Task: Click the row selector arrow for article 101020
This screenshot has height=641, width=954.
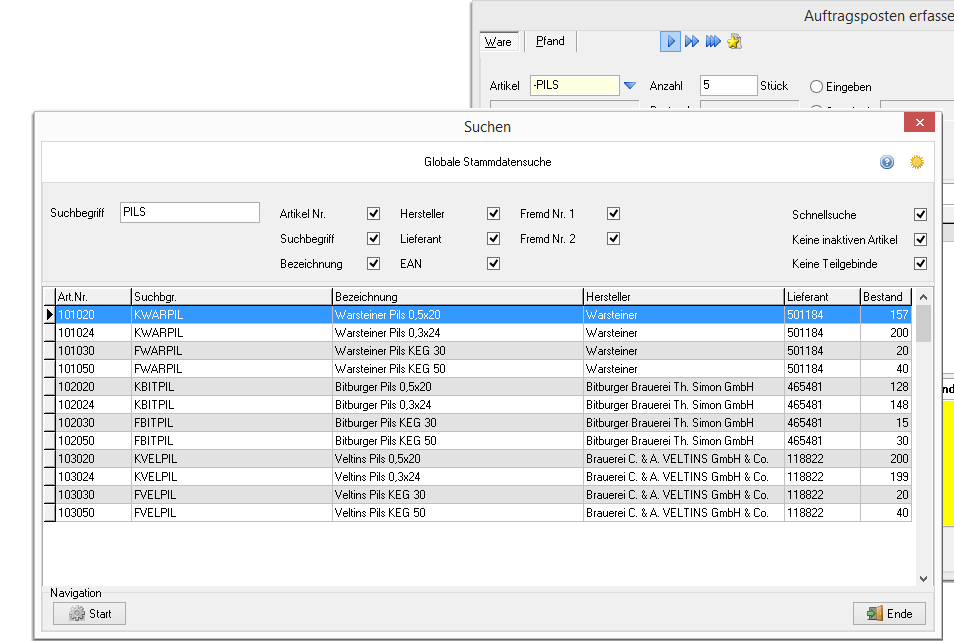Action: (x=49, y=314)
